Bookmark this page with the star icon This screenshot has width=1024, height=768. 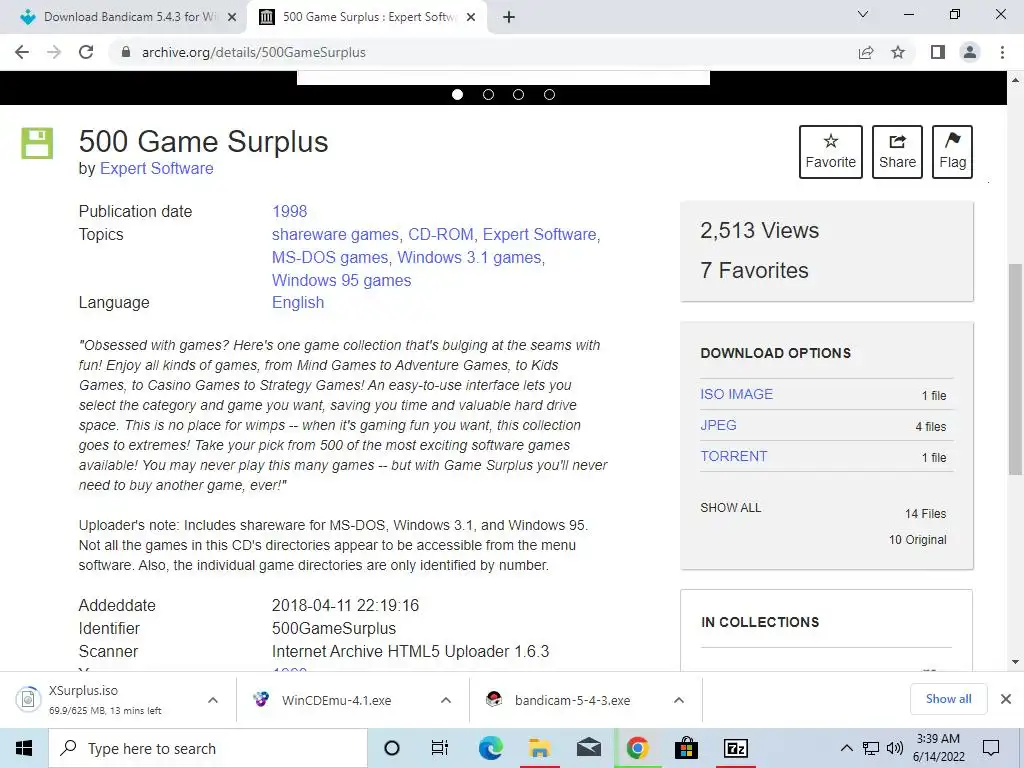click(x=898, y=52)
